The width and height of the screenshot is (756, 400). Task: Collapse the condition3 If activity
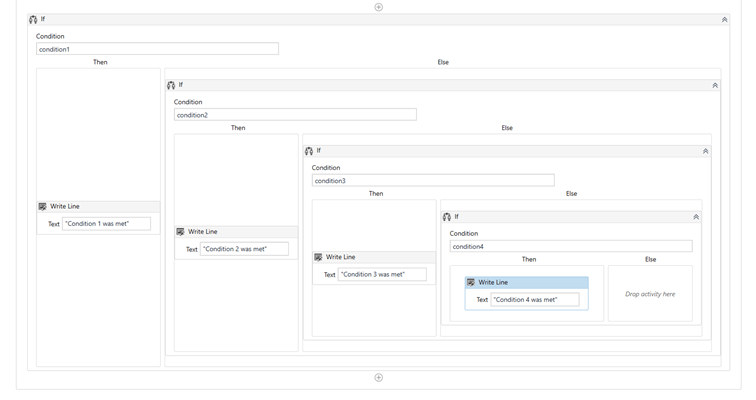coord(705,151)
